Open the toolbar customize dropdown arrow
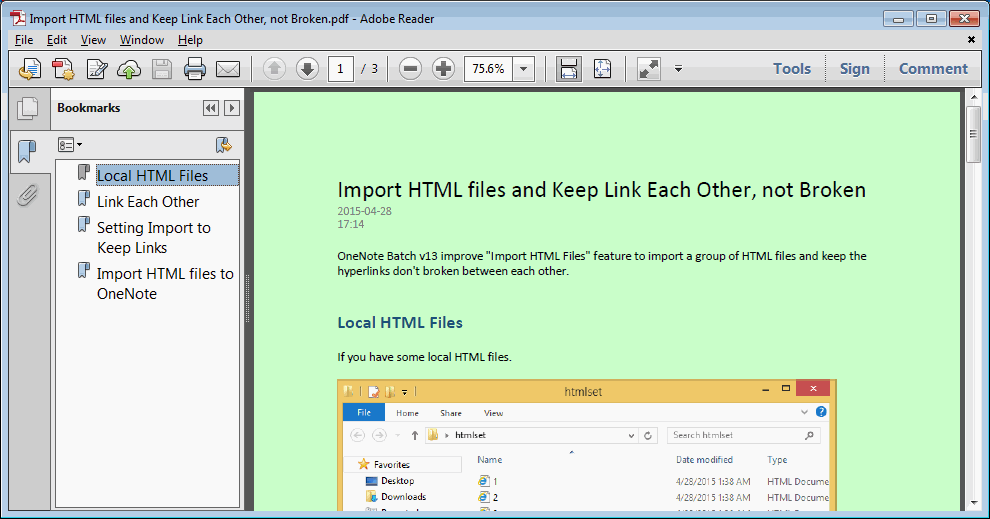Screen dimensions: 990x519 click(678, 69)
